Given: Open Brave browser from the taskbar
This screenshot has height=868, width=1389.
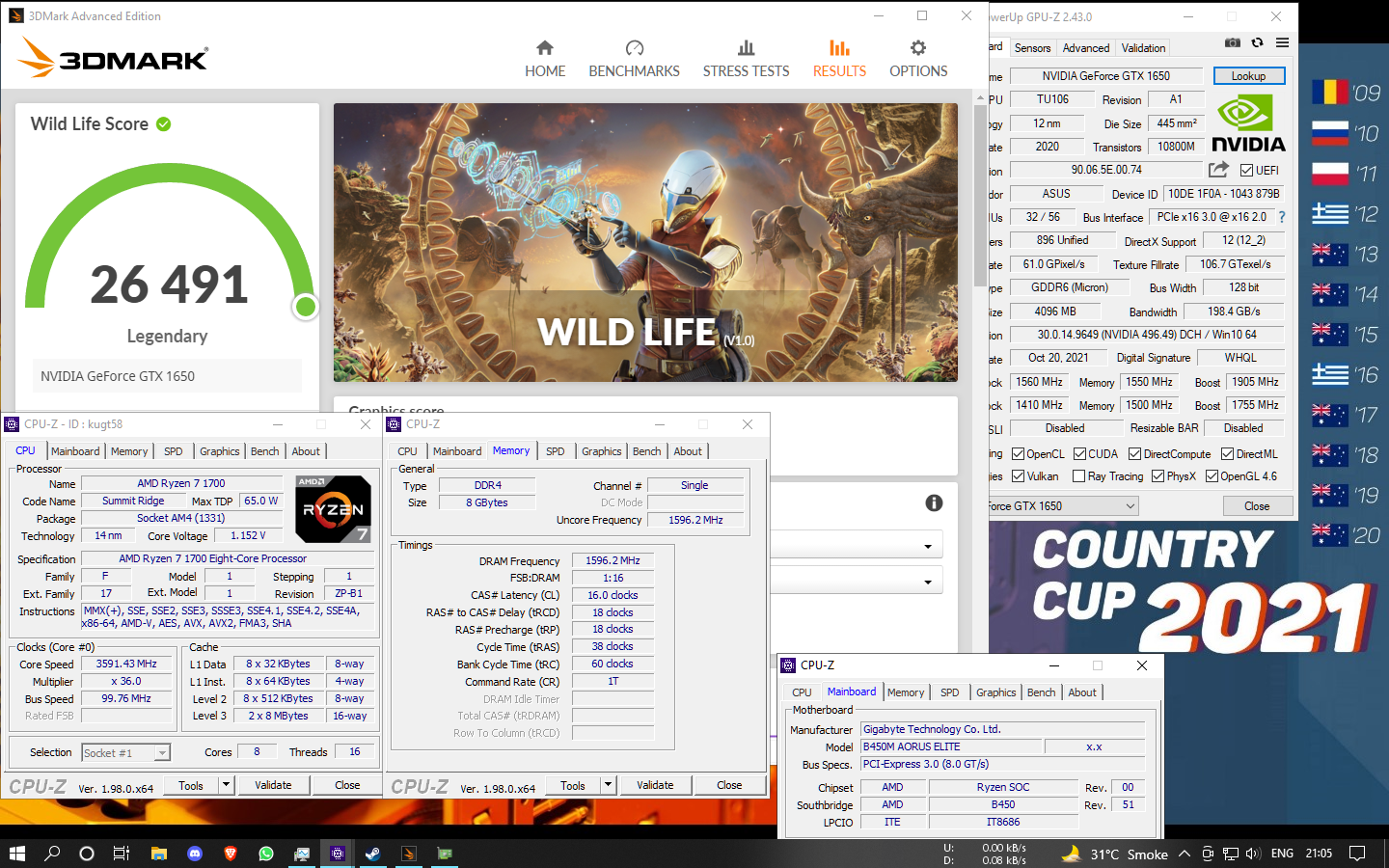Looking at the screenshot, I should coord(230,854).
